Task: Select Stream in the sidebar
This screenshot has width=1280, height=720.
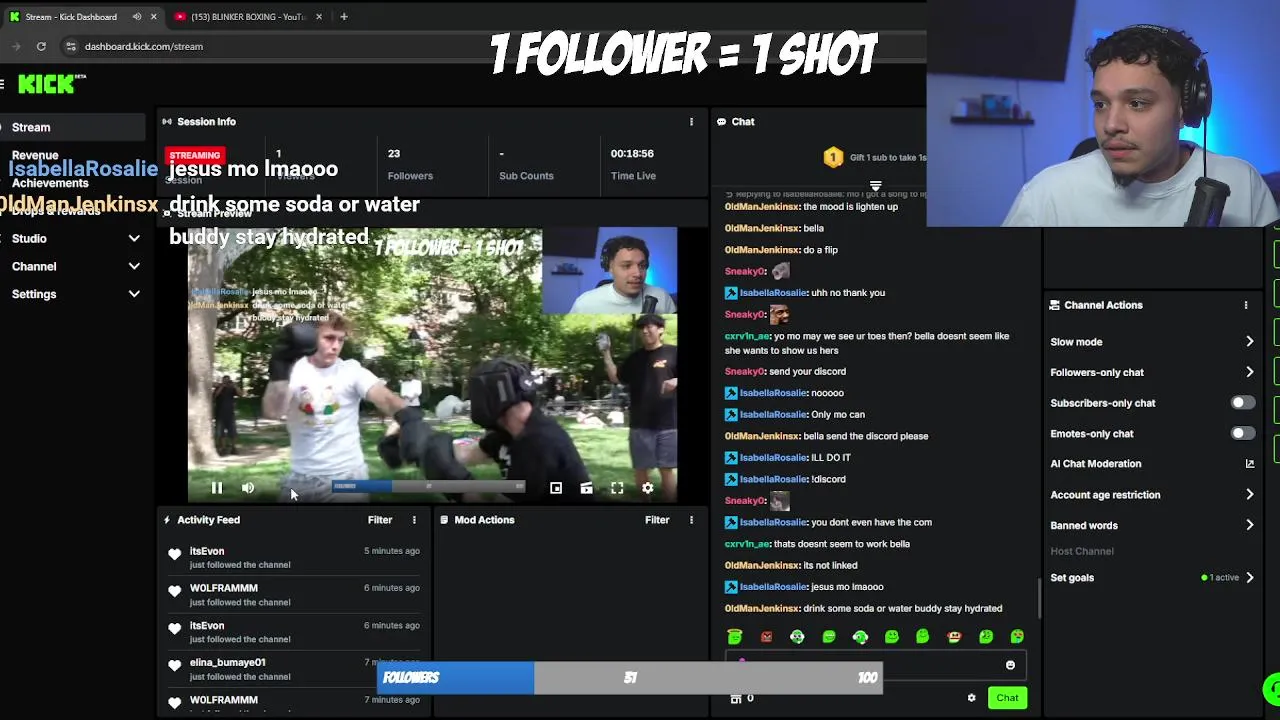Action: (x=73, y=127)
